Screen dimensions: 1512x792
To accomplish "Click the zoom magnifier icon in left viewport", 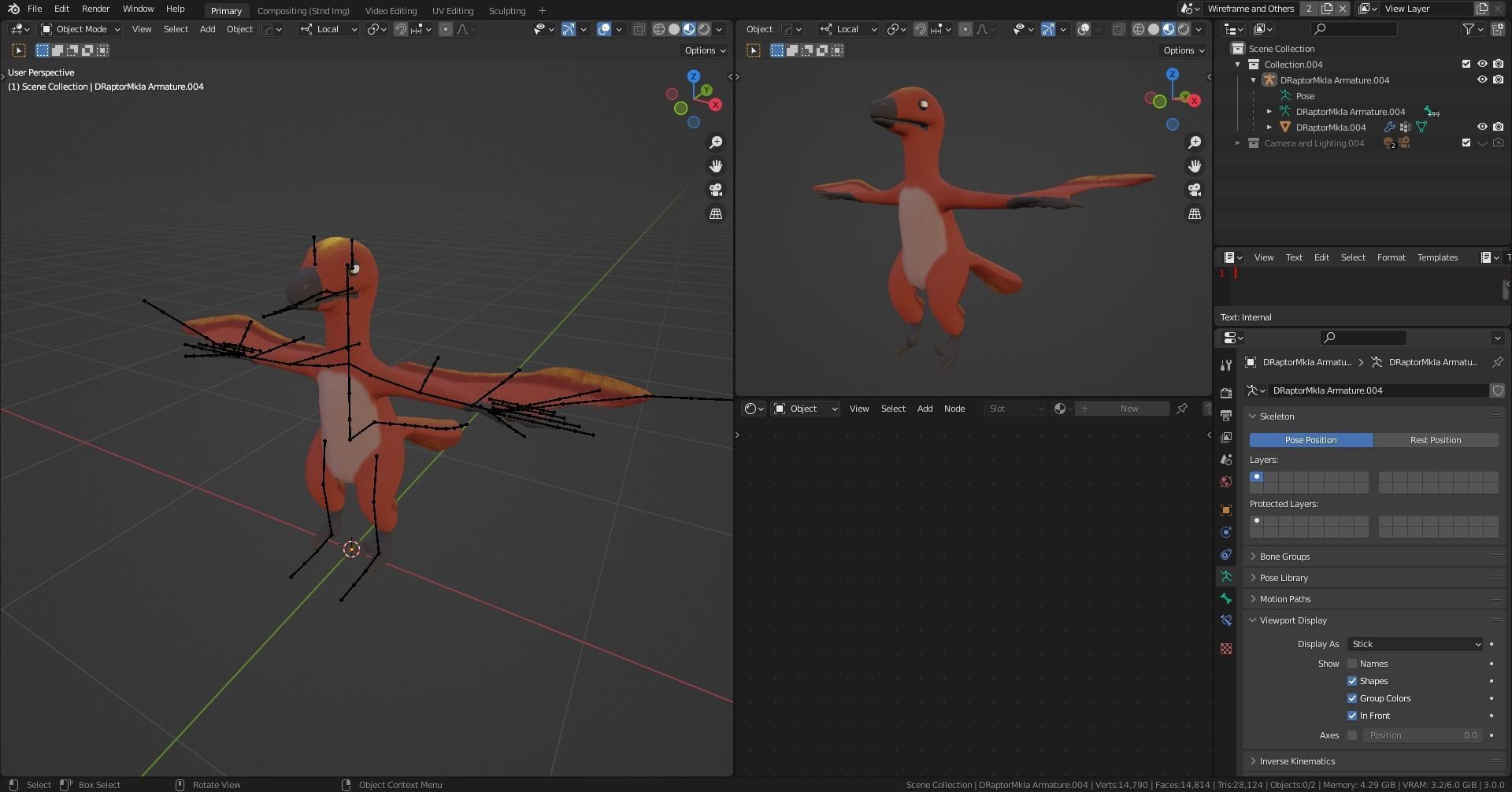I will 716,142.
